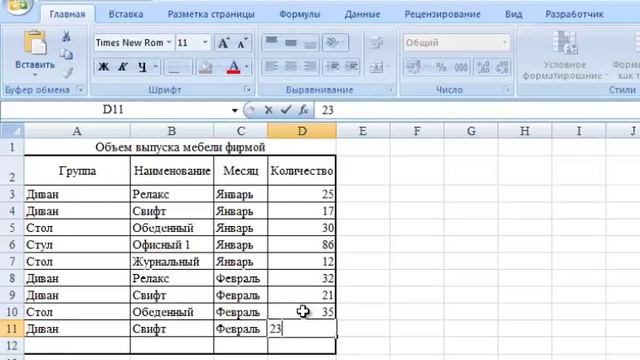This screenshot has width=640, height=360.
Task: Switch to the Разметка страницы tab
Action: (x=211, y=14)
